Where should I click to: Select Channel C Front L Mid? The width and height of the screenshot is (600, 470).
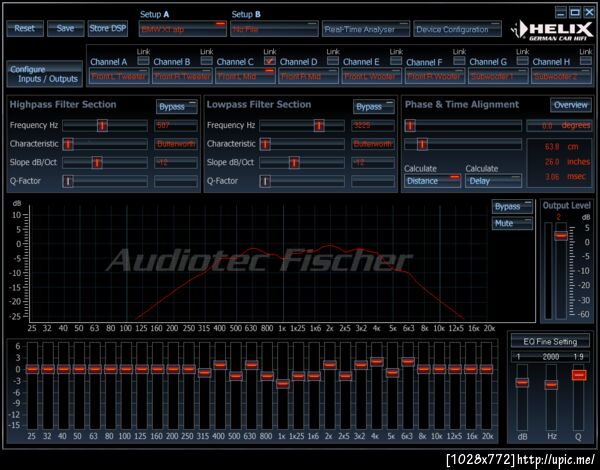(x=245, y=76)
